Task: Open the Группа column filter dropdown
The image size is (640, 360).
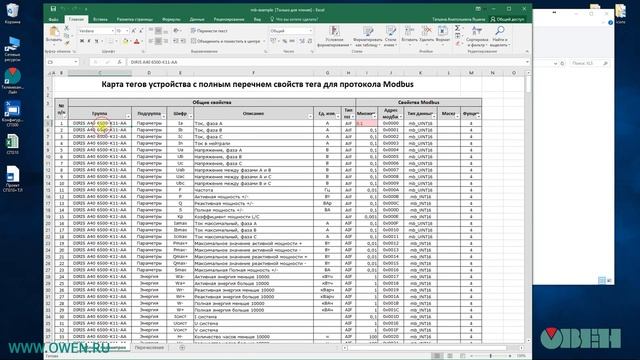Action: pos(128,117)
